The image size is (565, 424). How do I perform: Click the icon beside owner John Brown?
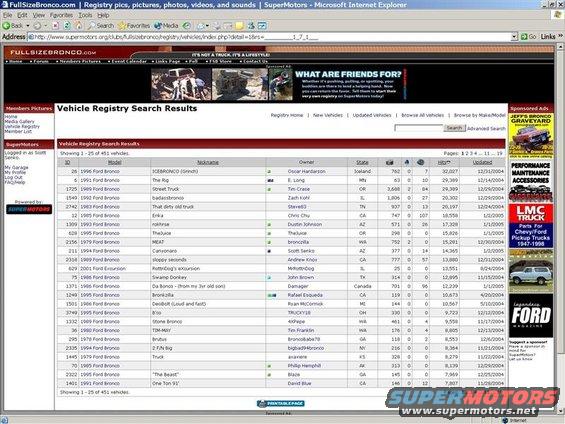click(x=269, y=278)
